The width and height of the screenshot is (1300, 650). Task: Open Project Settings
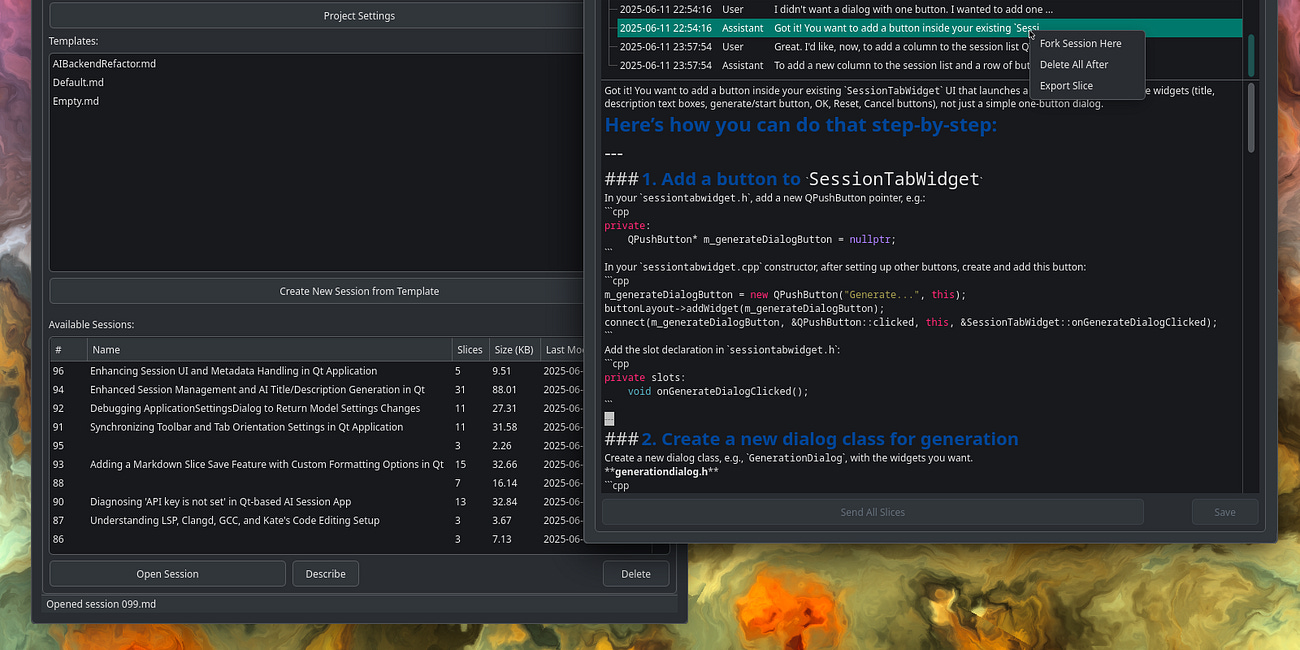359,15
